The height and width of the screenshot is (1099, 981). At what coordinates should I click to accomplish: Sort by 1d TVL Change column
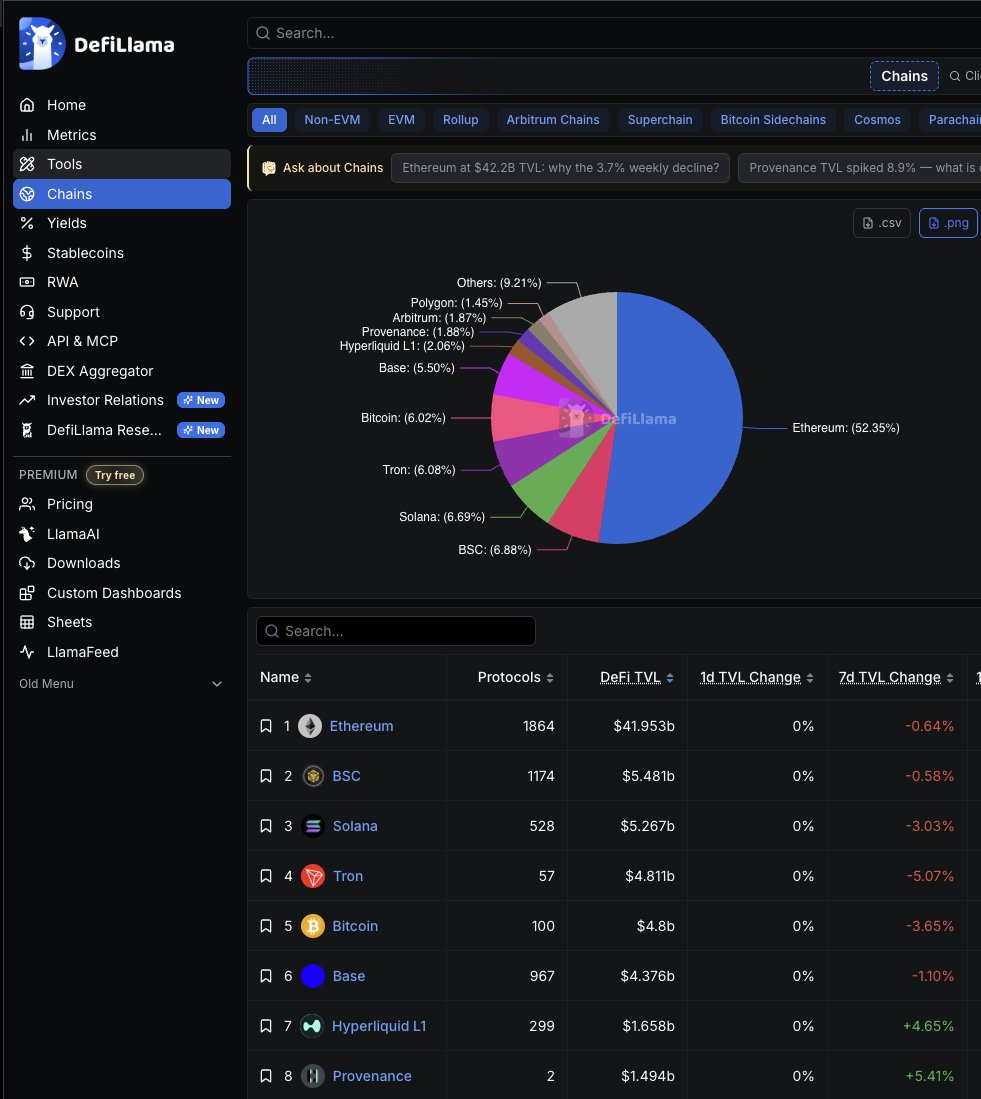(x=756, y=677)
